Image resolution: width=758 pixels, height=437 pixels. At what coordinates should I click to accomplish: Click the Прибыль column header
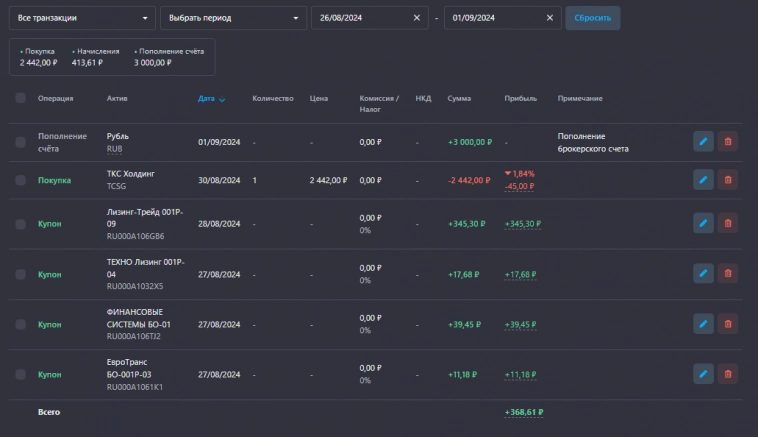click(521, 98)
